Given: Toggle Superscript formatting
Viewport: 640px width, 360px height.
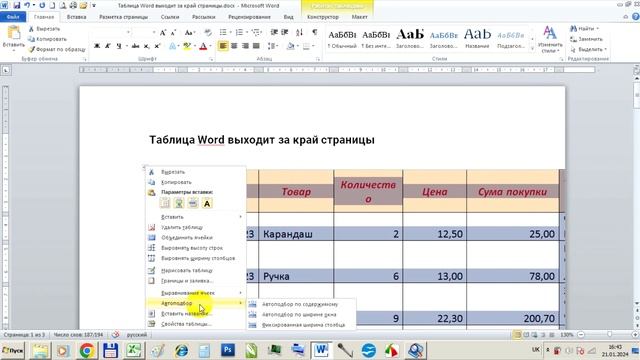Looking at the screenshot, I should [x=157, y=47].
